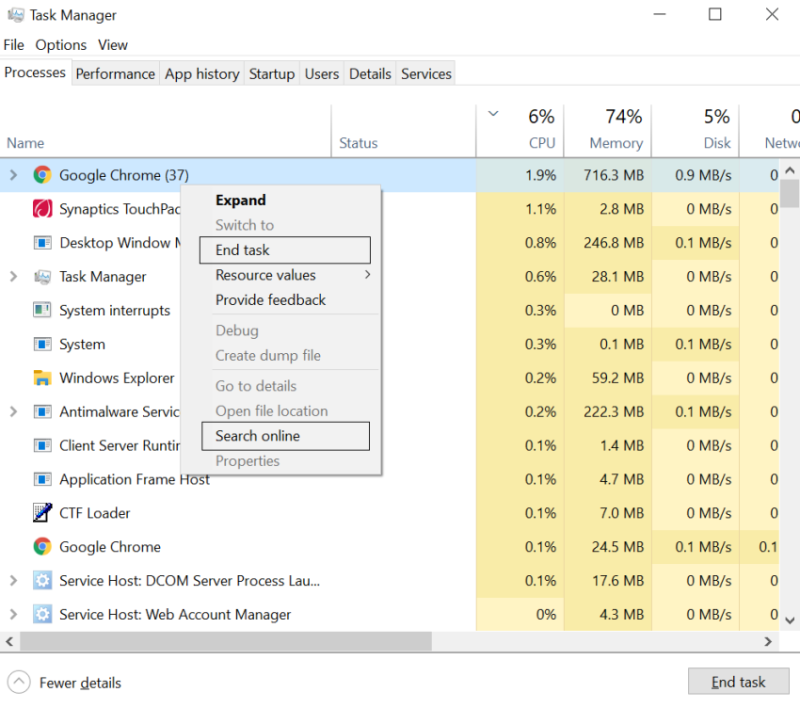This screenshot has height=708, width=800.
Task: Click the vertical scrollbar down arrow
Action: [x=790, y=620]
